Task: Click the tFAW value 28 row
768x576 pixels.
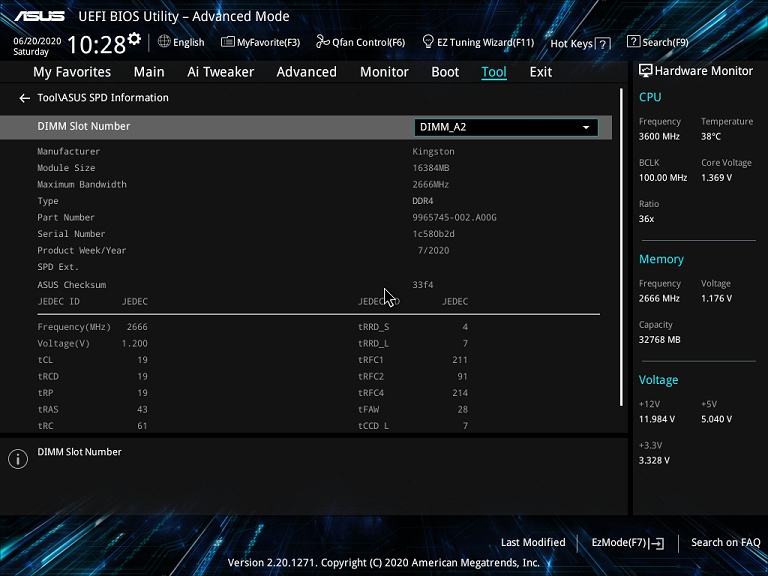Action: (413, 409)
